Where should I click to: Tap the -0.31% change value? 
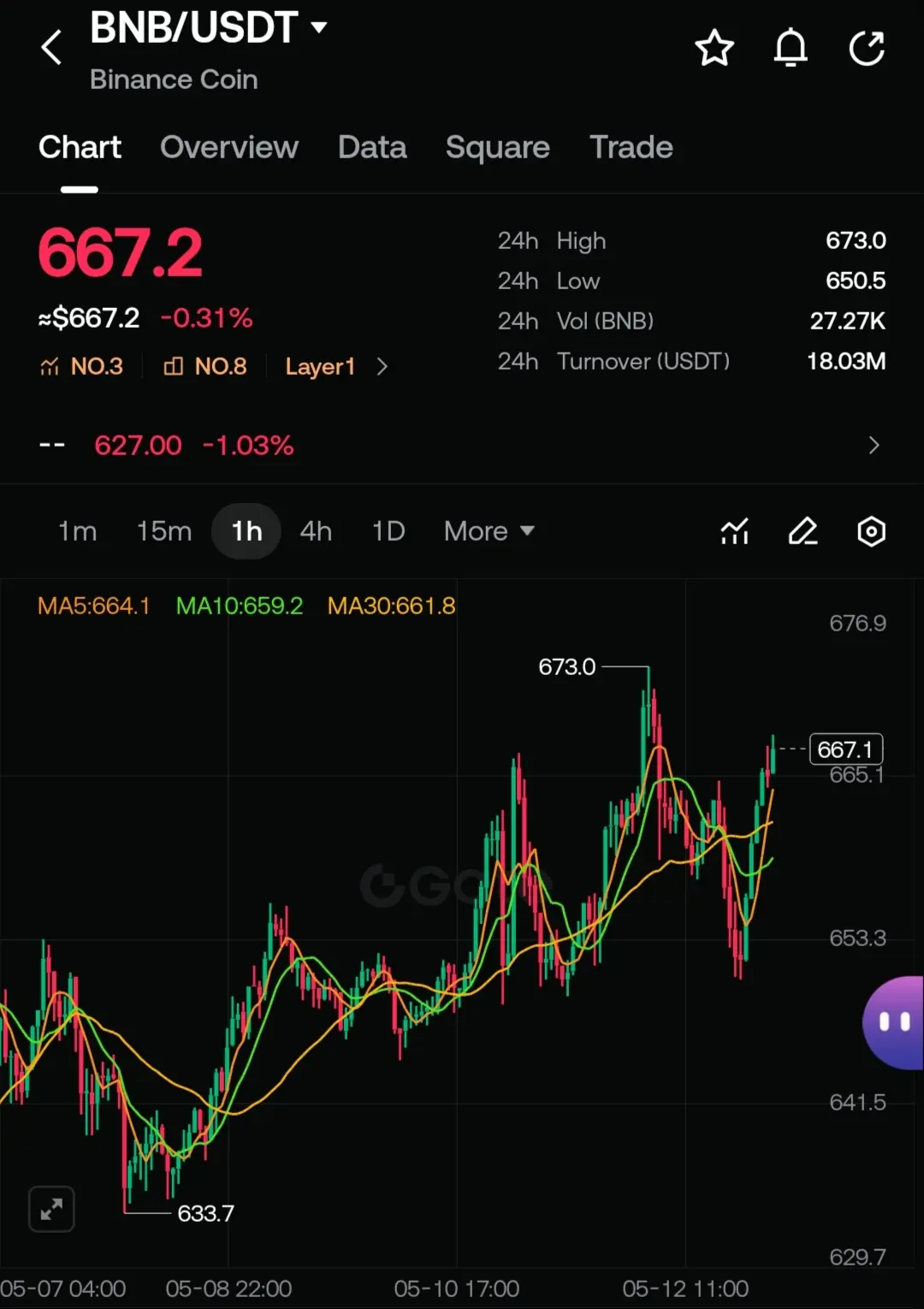pos(207,318)
